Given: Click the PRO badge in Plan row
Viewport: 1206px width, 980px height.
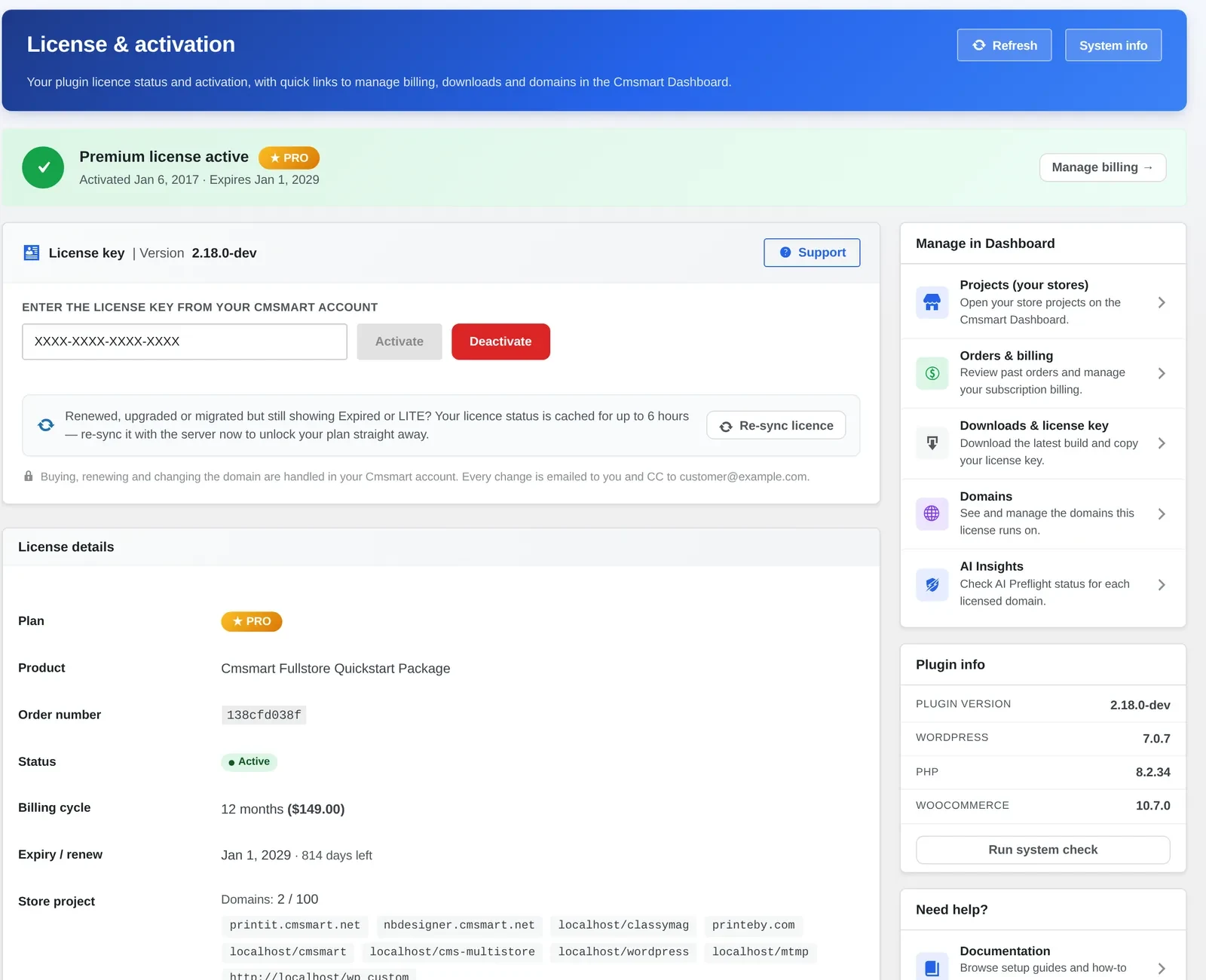Looking at the screenshot, I should coord(252,621).
